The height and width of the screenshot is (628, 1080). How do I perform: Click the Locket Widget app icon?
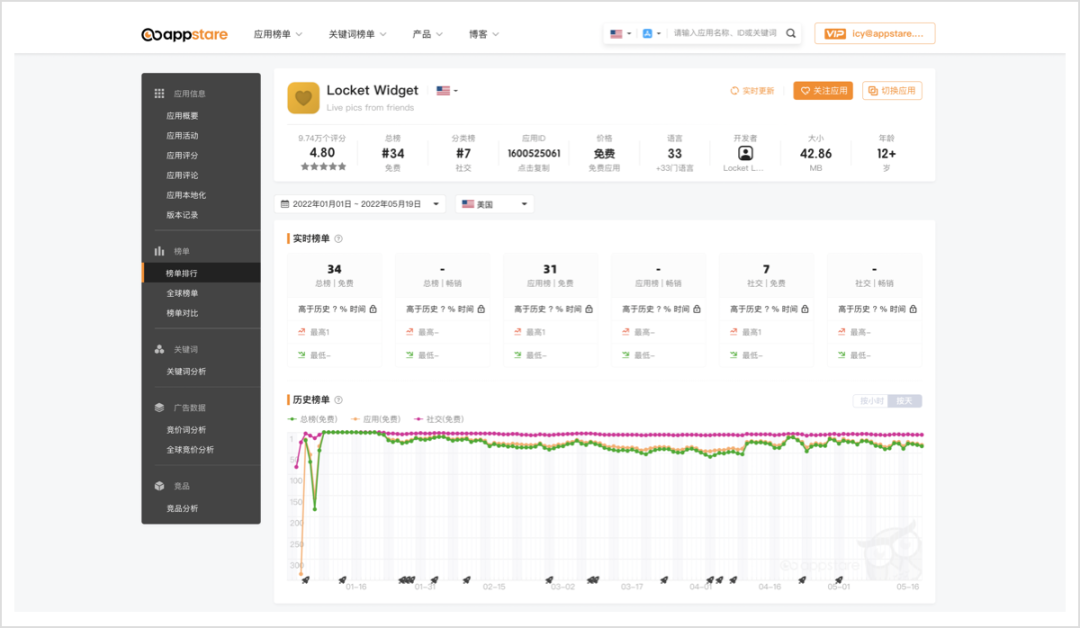(x=303, y=98)
